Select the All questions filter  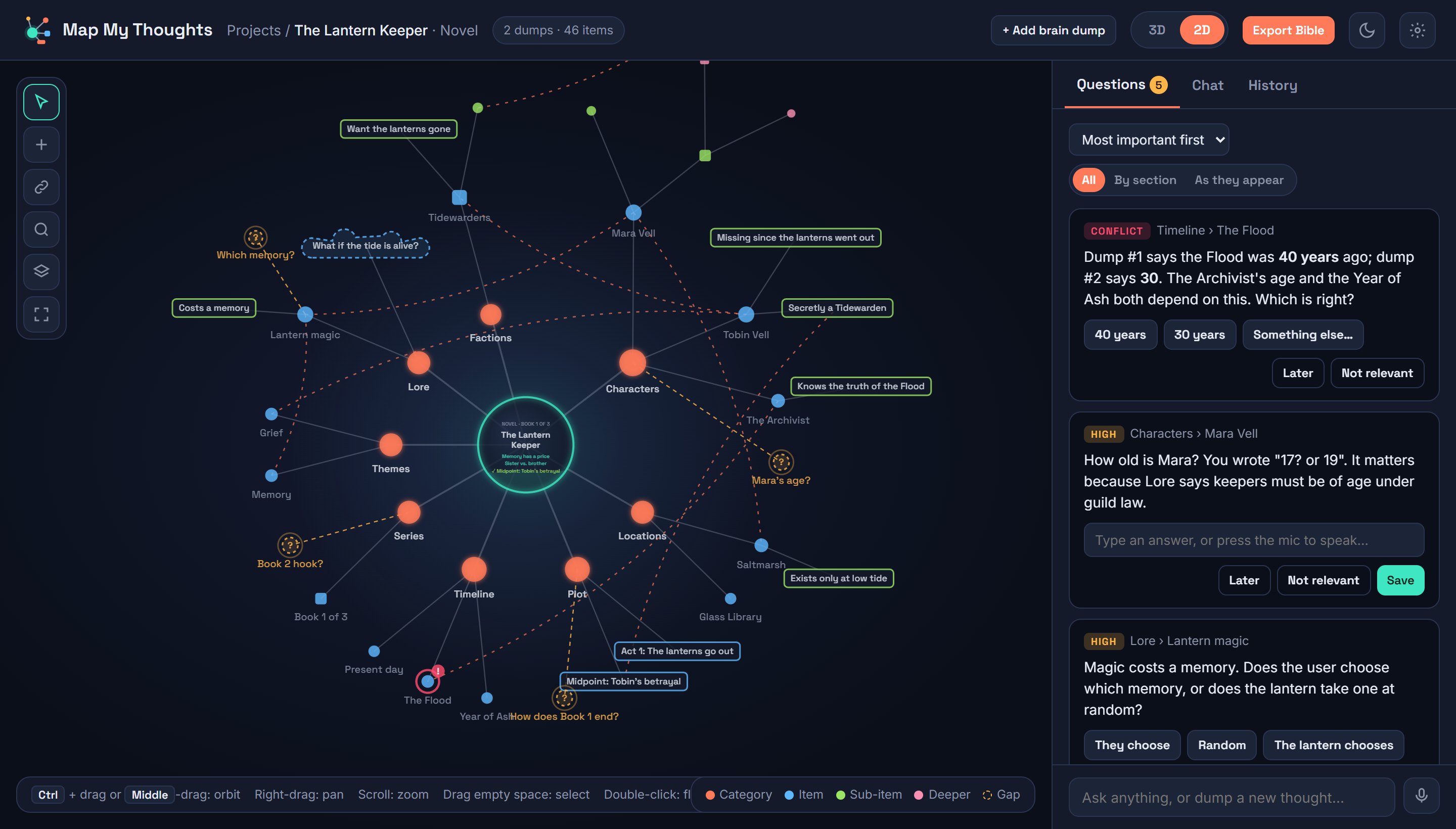[x=1088, y=180]
